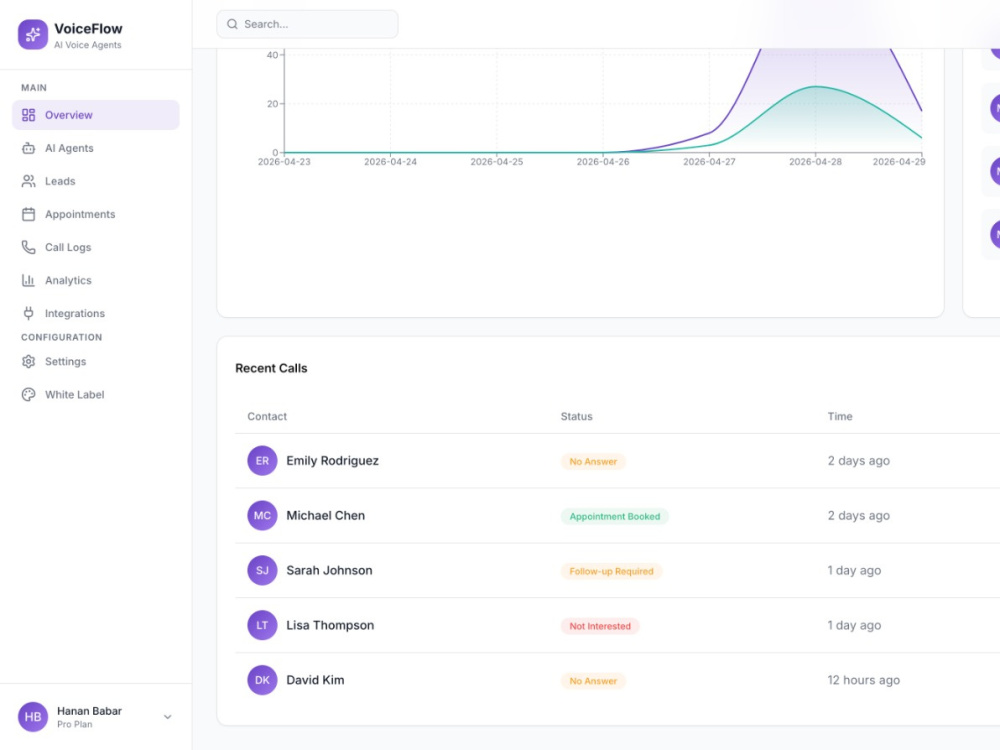Screen dimensions: 1000x750
Task: Click the Lisa Thompson contact name
Action: point(330,625)
